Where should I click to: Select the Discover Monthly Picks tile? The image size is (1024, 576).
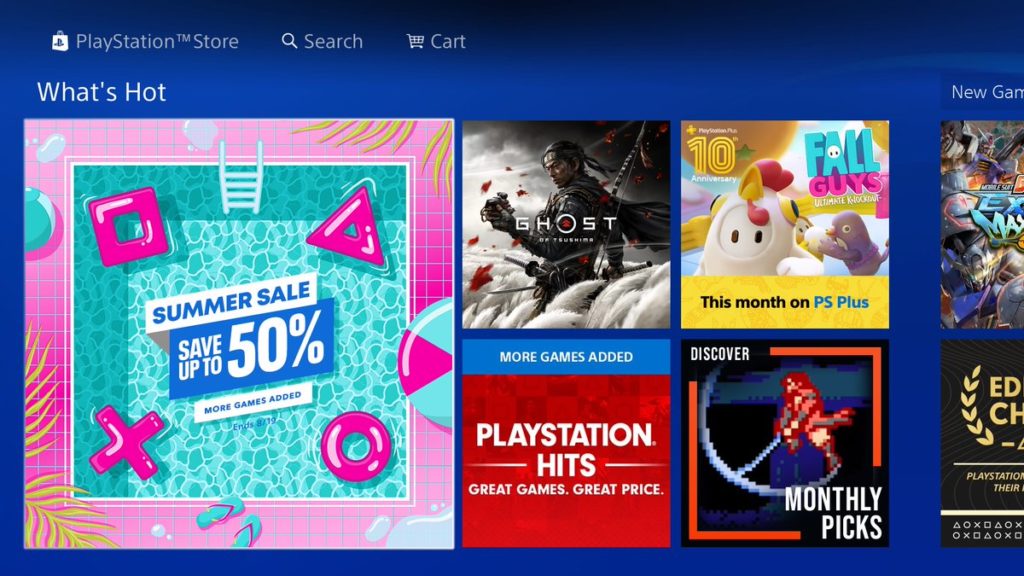[784, 443]
